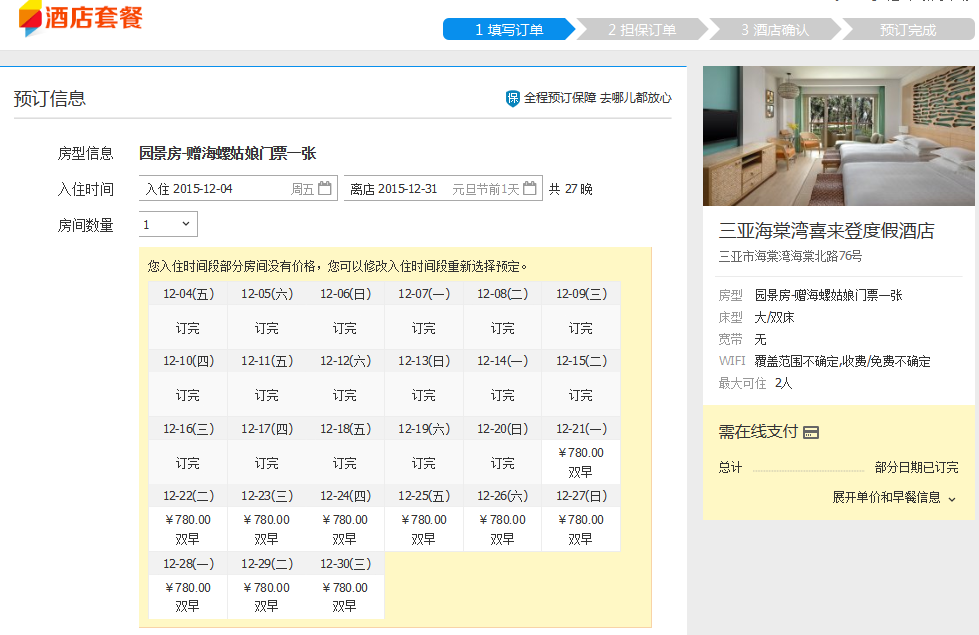
Task: Select the 12-25 ¥780 price cell
Action: 423,529
